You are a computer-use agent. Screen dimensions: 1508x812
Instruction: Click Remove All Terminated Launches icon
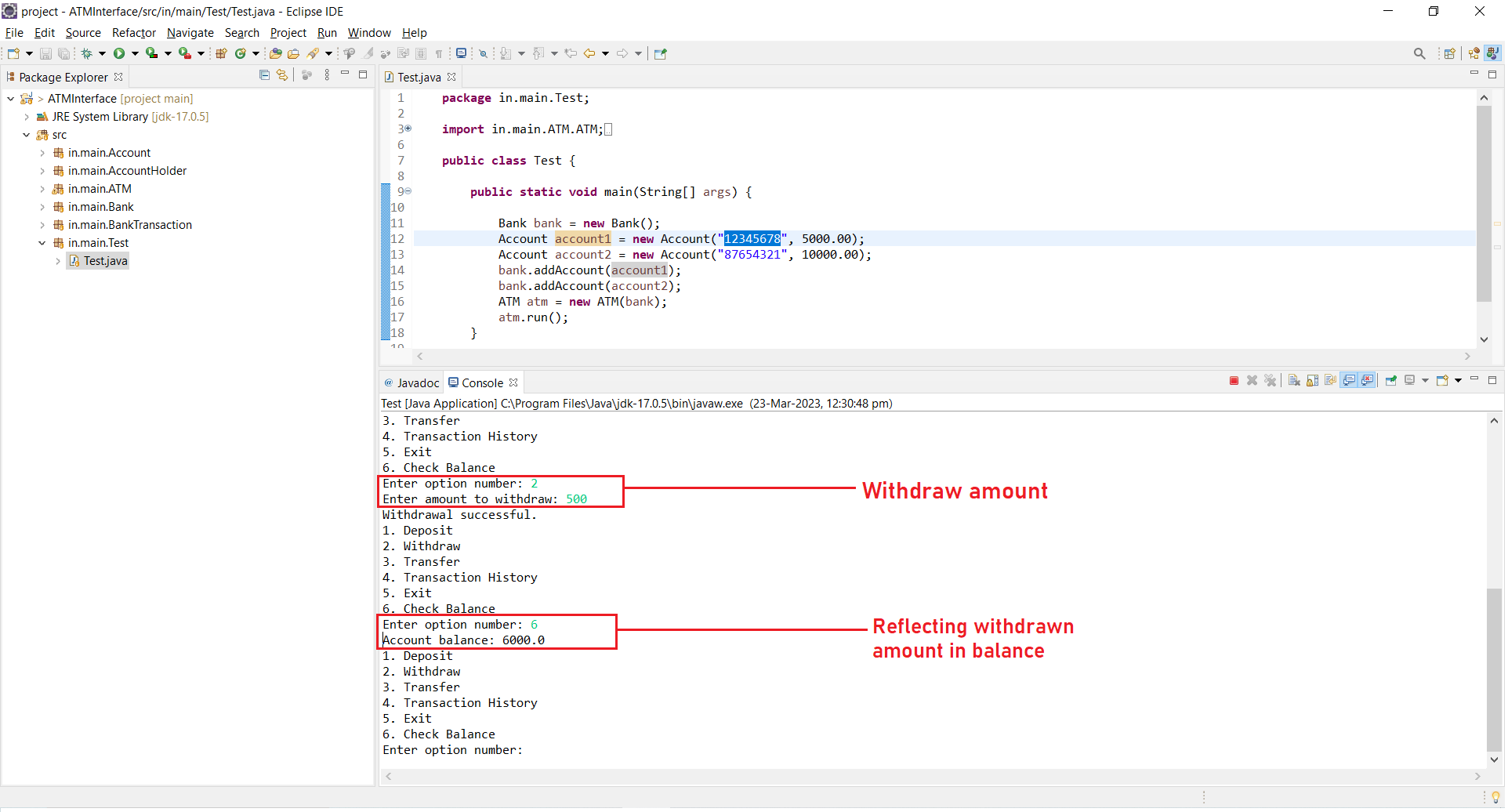click(1271, 381)
